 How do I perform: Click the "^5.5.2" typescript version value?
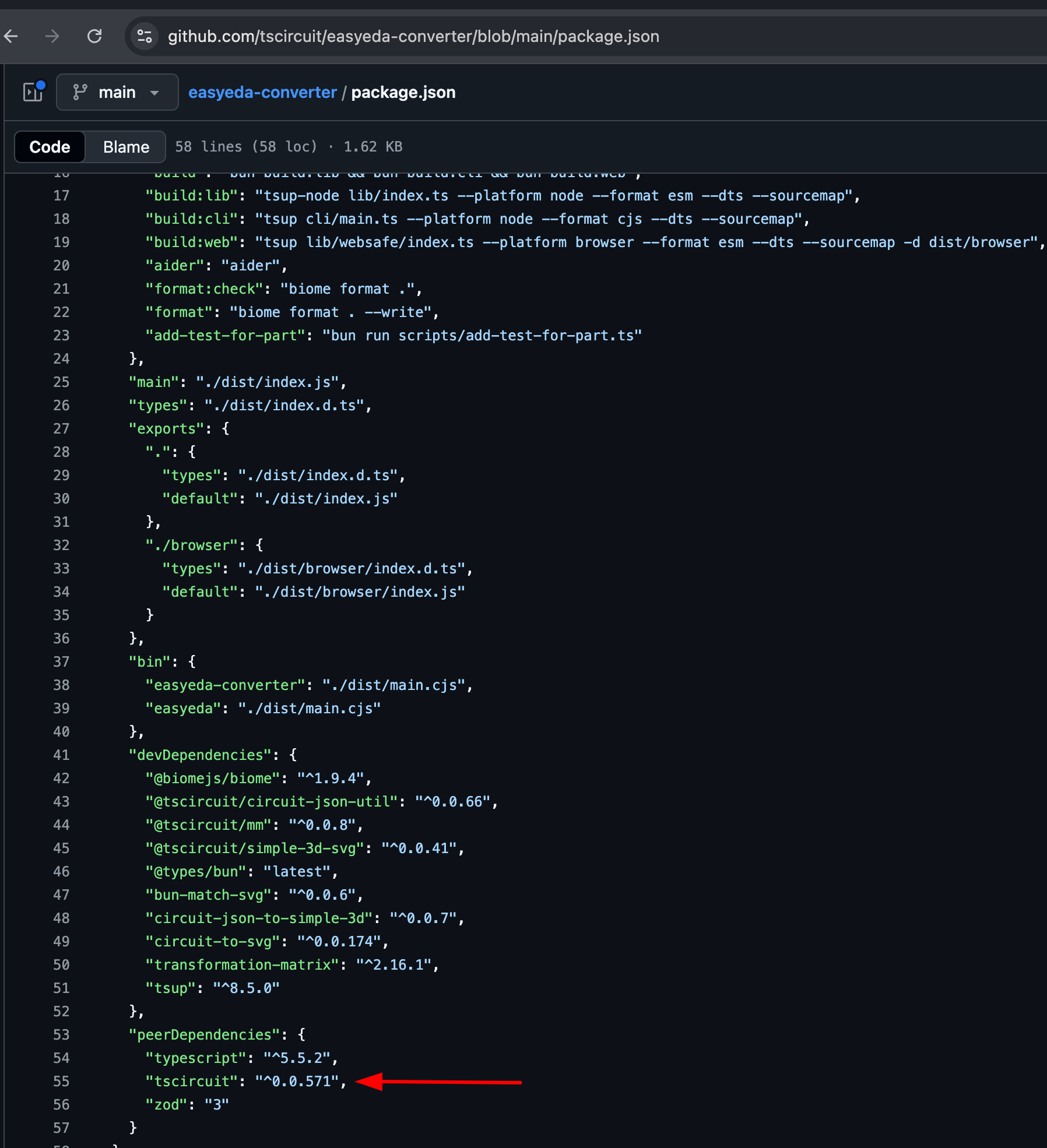(x=297, y=1058)
